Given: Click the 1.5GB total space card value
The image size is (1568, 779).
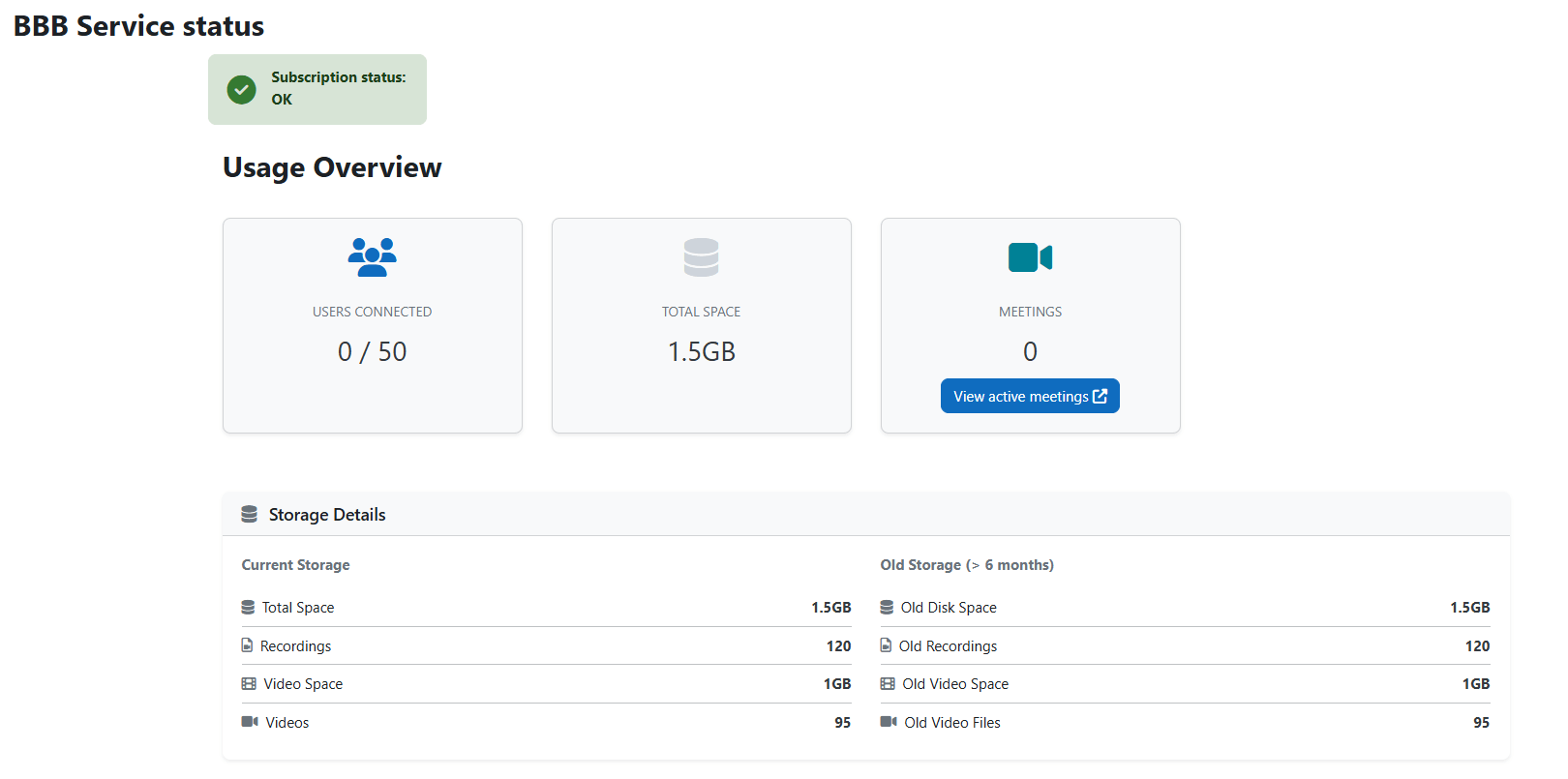Looking at the screenshot, I should click(701, 351).
